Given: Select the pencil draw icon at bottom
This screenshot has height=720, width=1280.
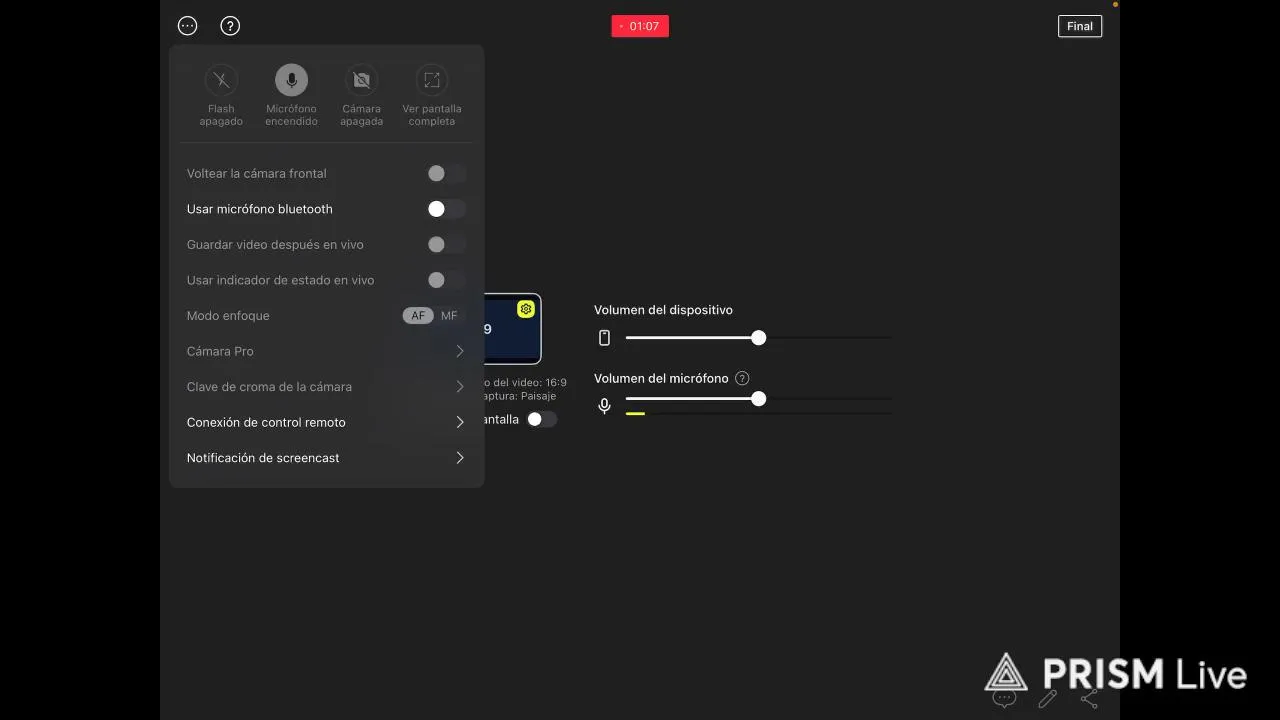Looking at the screenshot, I should pyautogui.click(x=1047, y=699).
